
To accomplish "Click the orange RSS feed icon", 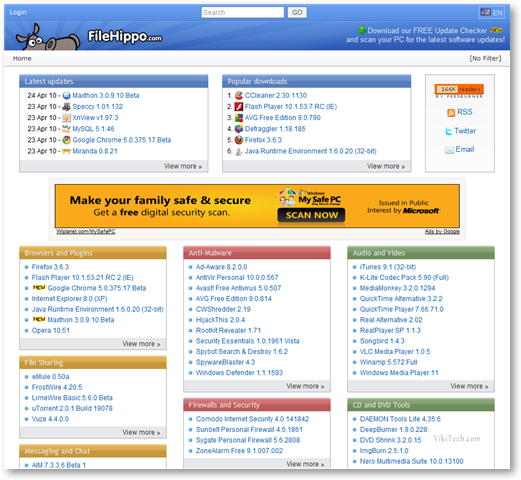I will pyautogui.click(x=451, y=113).
